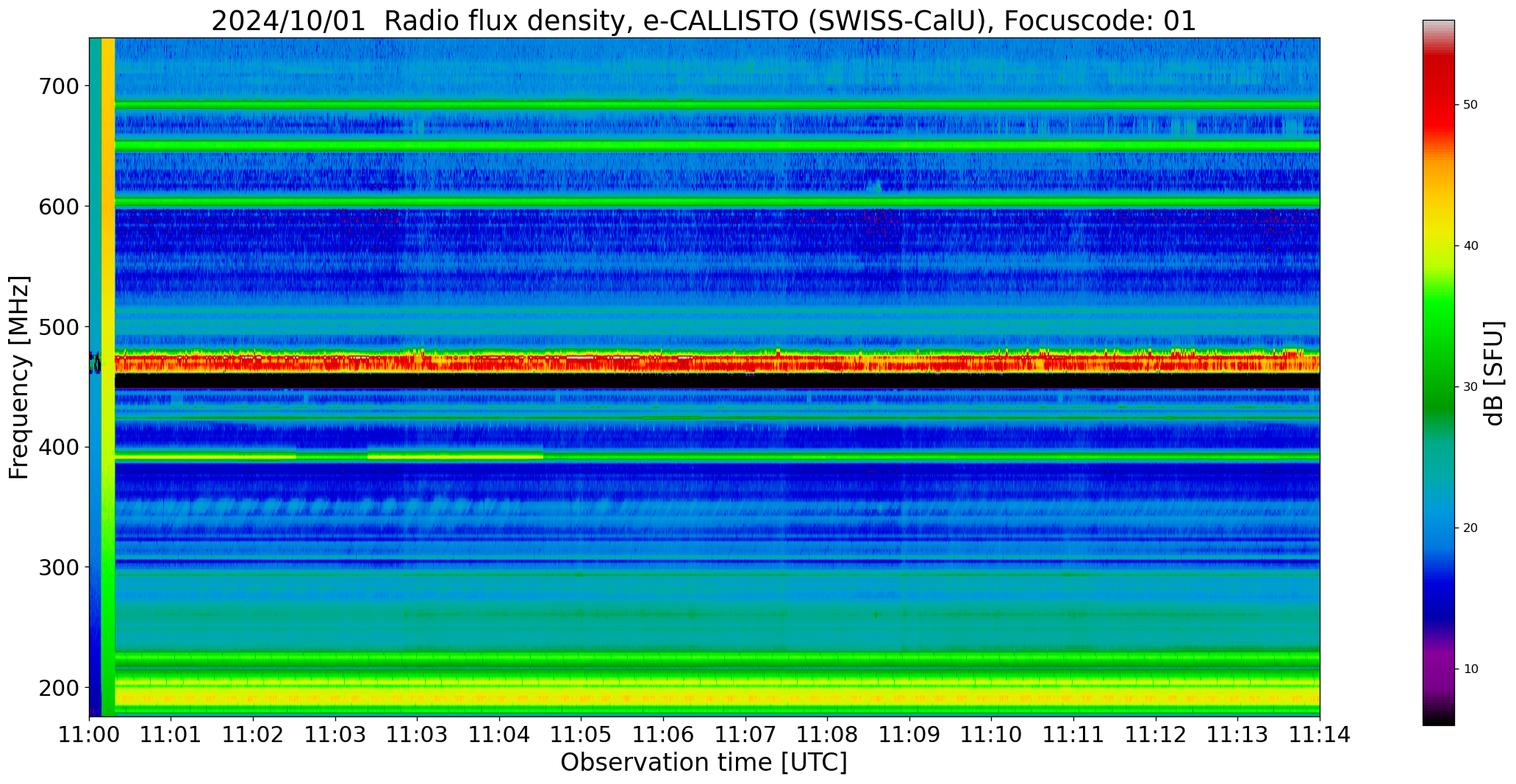This screenshot has width=1516, height=784.
Task: Click the 11:09 time tick label
Action: point(910,735)
